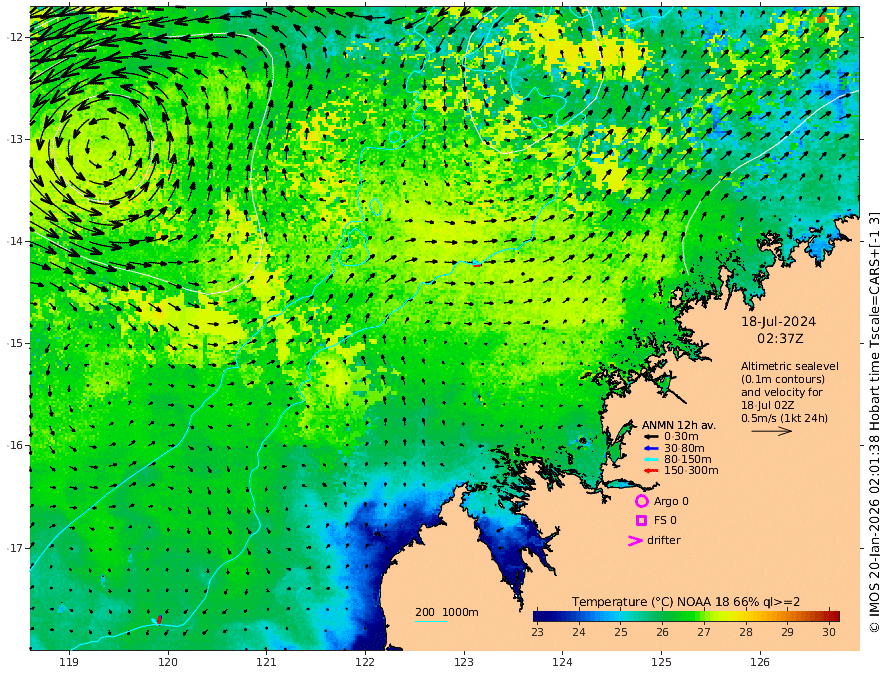Click the latitude axis label -14

coord(16,241)
